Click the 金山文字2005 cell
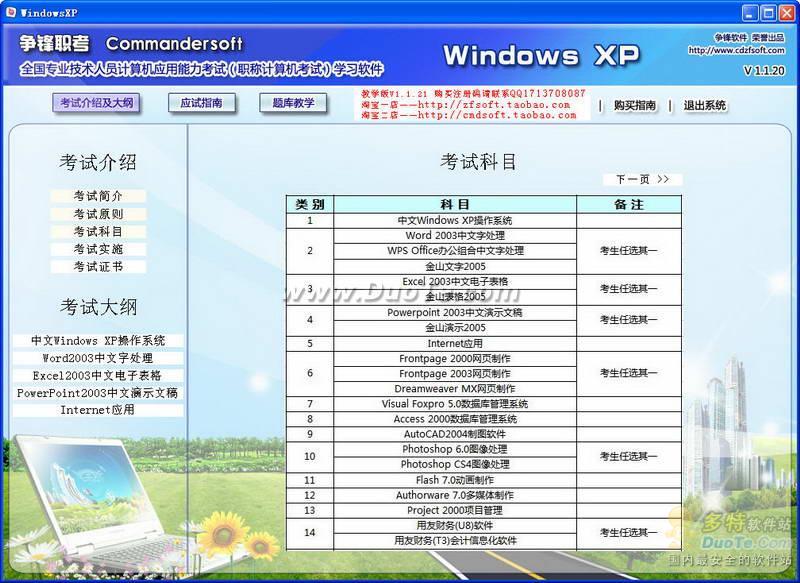Image resolution: width=800 pixels, height=583 pixels. point(455,266)
